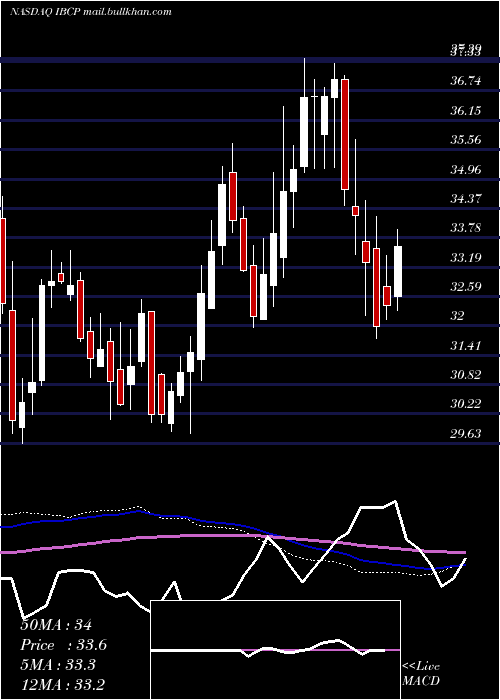Click the MACD inset chart panel
This screenshot has width=500, height=700.
[275, 650]
